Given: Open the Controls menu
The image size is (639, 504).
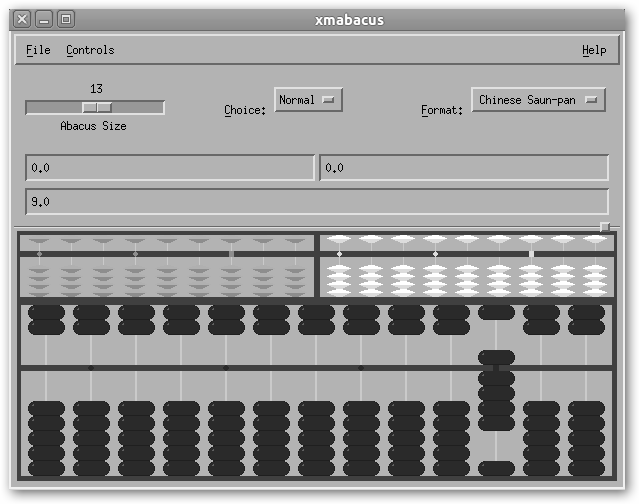Looking at the screenshot, I should [90, 50].
